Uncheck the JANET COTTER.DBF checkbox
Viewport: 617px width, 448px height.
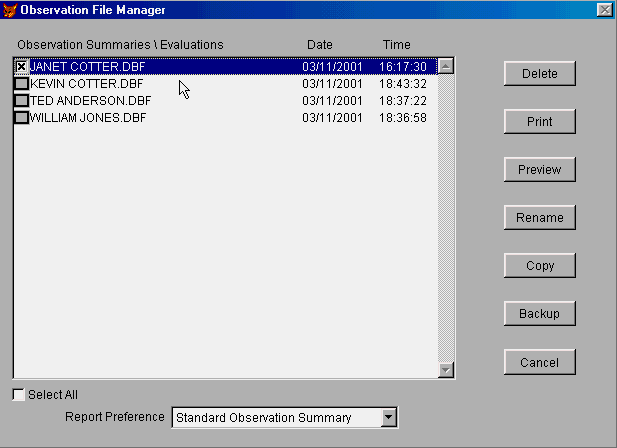pos(22,66)
